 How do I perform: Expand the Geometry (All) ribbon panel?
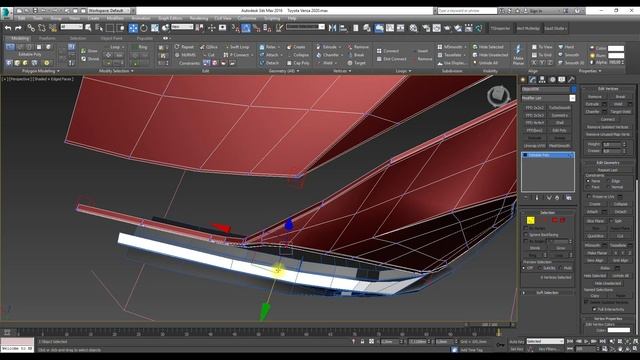(284, 71)
